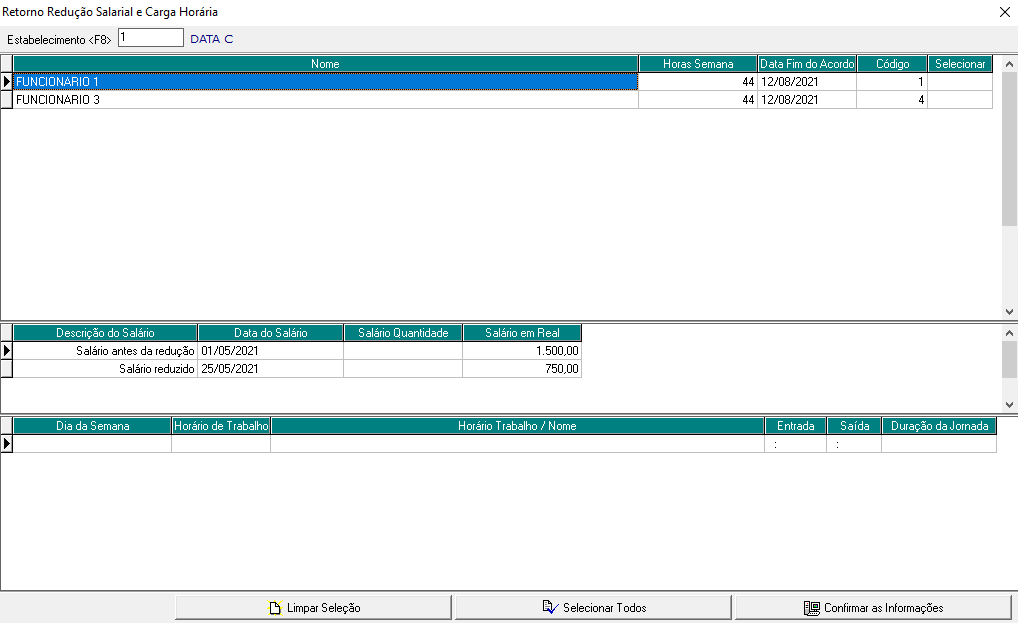Click salary date 25/05/2021

[271, 369]
